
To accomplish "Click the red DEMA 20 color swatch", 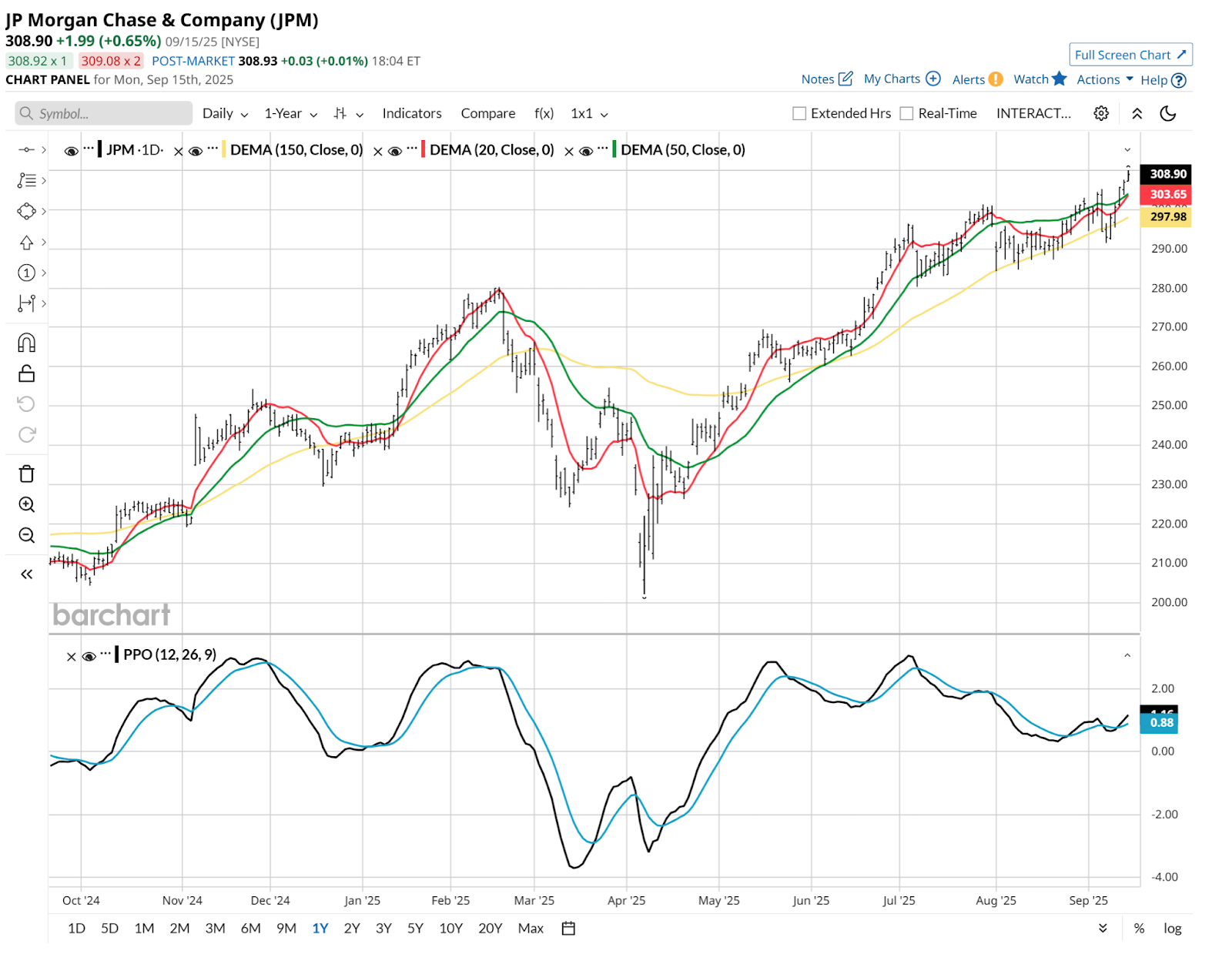I will point(423,149).
